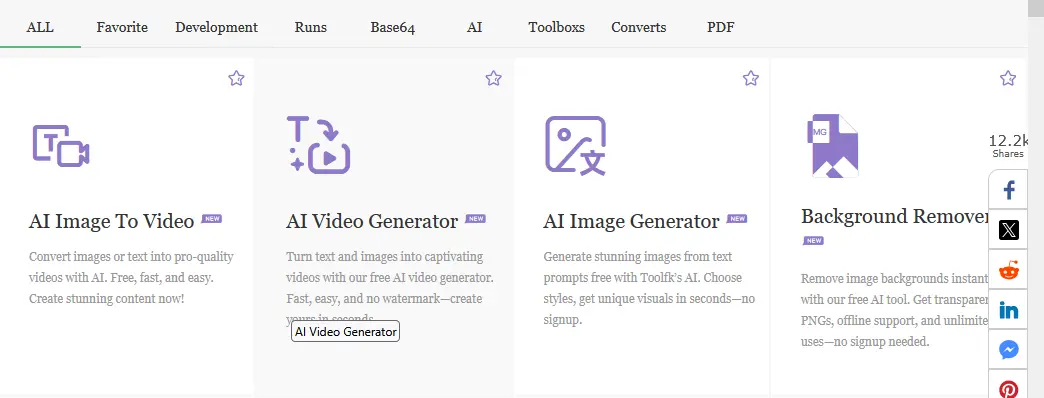
Task: Click the 'Convert images or text' description
Action: tap(131, 278)
